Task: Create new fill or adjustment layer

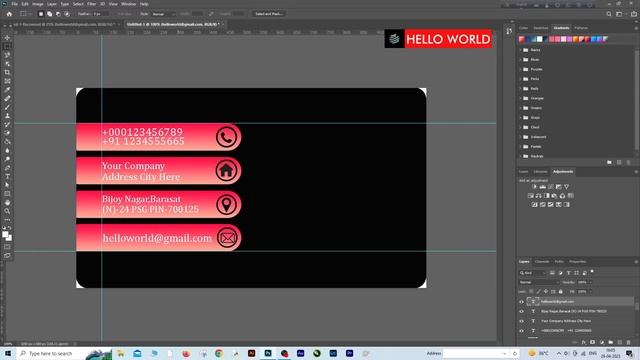Action: [x=602, y=342]
